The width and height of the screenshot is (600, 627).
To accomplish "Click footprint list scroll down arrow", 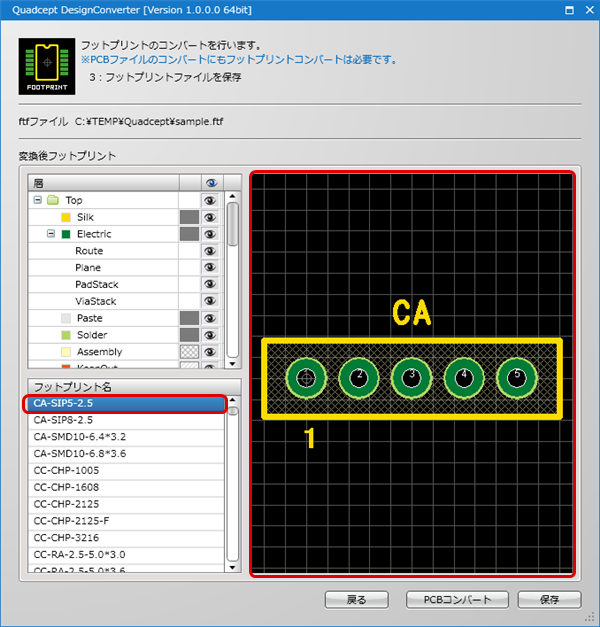I will tap(233, 567).
